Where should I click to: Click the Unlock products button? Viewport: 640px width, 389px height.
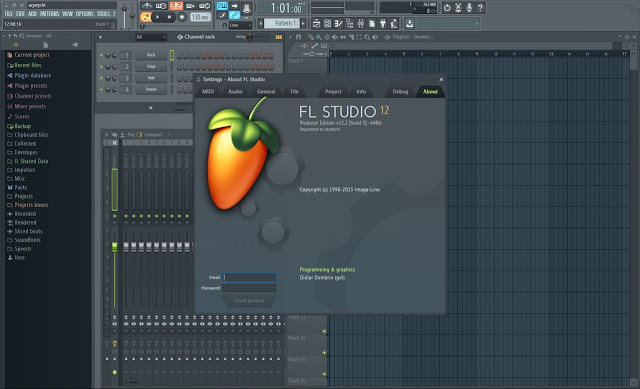tap(249, 300)
